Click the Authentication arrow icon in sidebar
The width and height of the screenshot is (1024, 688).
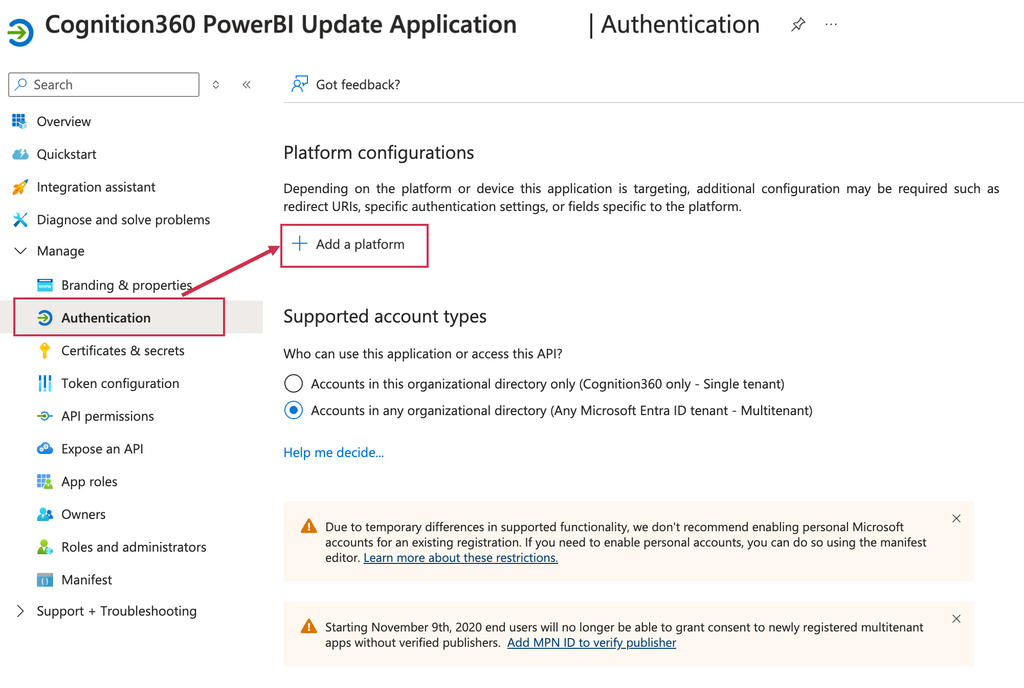[44, 318]
